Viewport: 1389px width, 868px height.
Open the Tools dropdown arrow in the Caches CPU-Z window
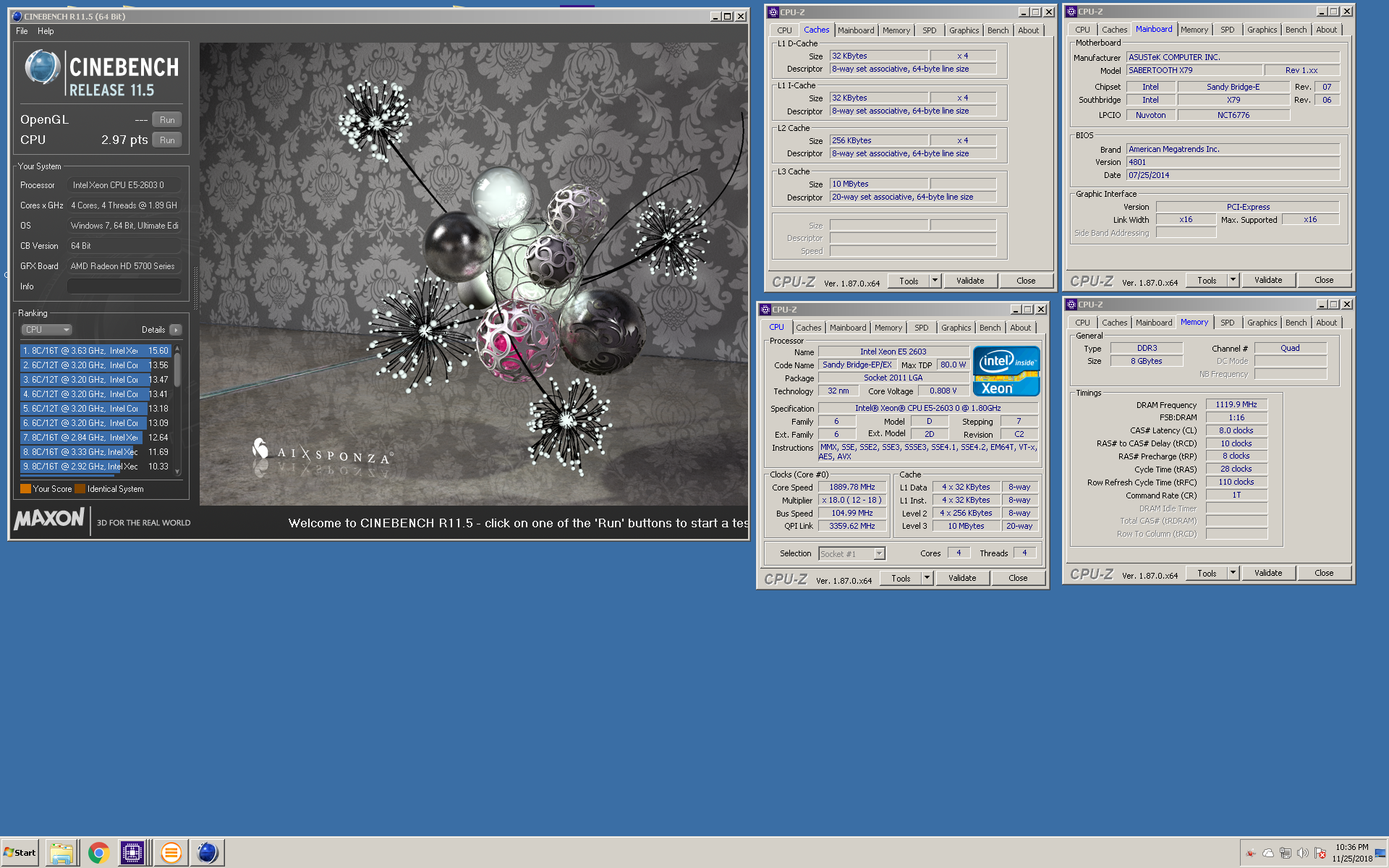click(935, 281)
